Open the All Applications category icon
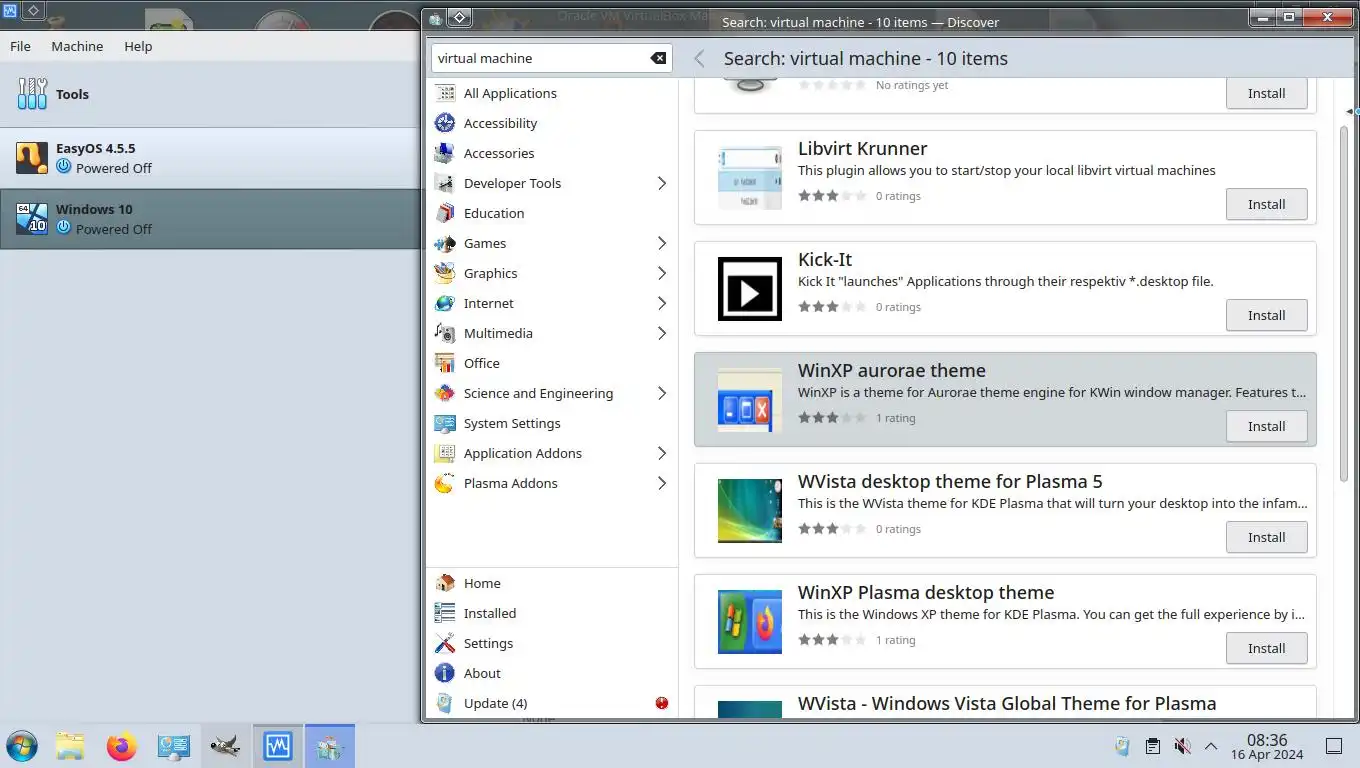 (445, 93)
